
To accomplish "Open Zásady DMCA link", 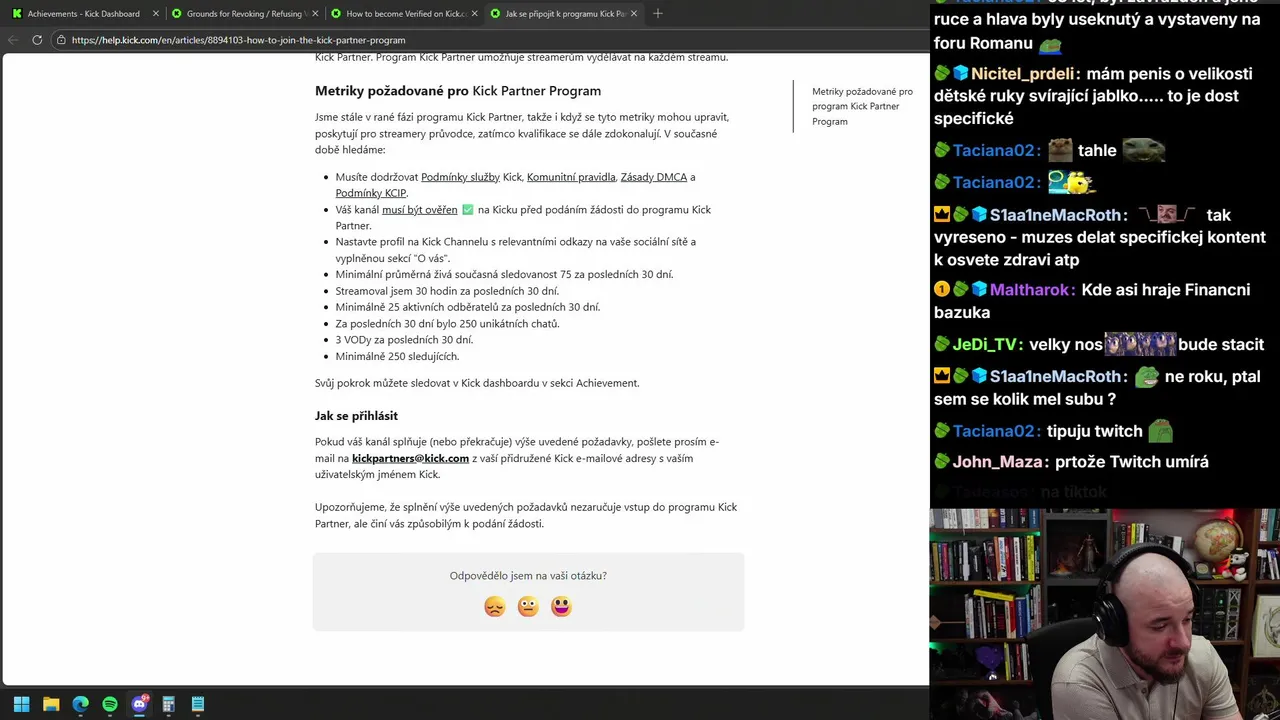I will (654, 177).
